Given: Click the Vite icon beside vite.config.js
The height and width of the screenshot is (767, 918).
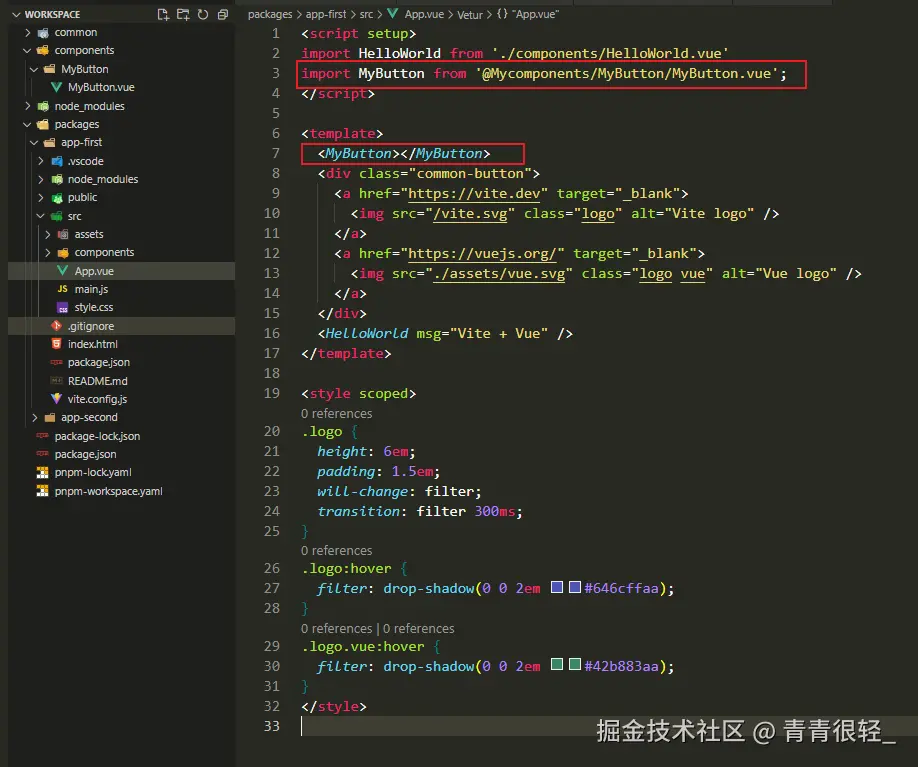Looking at the screenshot, I should 56,399.
